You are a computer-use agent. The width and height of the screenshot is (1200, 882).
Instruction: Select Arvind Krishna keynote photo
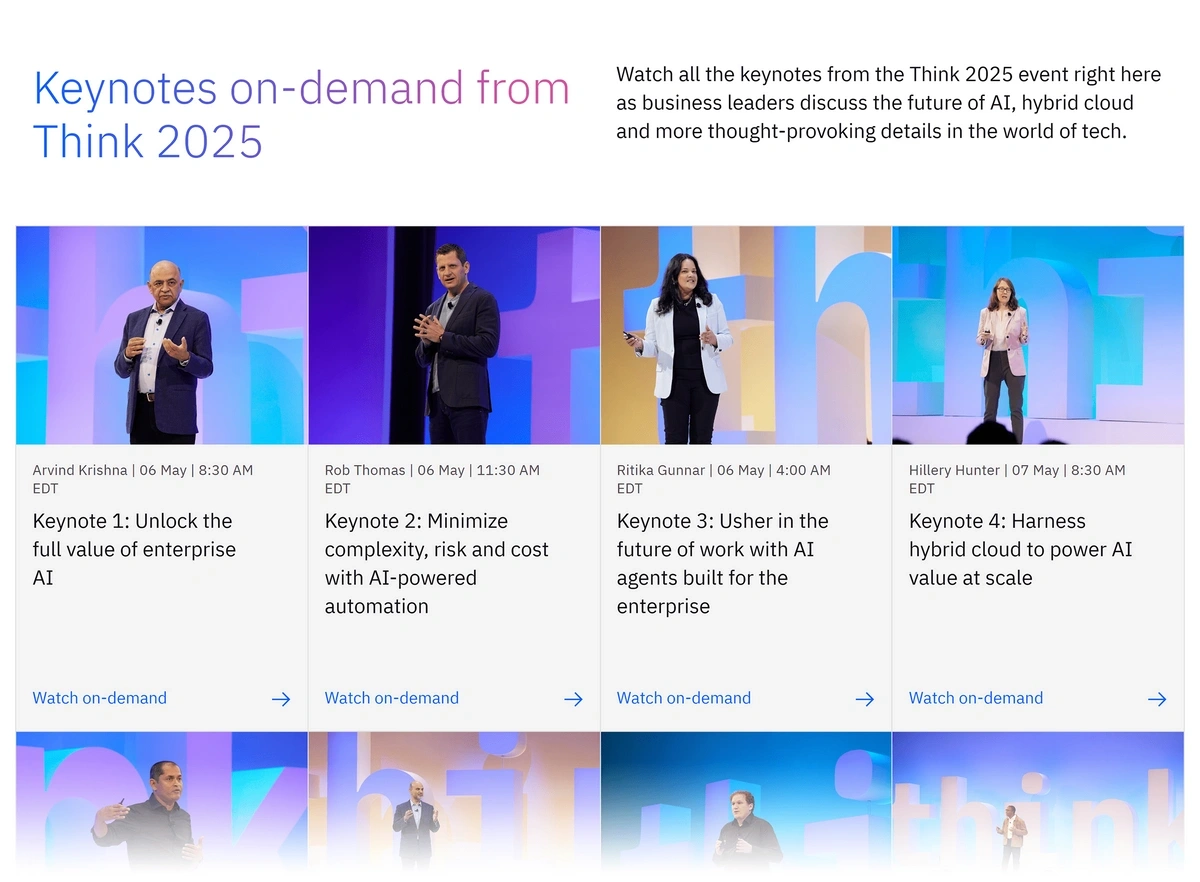click(162, 335)
